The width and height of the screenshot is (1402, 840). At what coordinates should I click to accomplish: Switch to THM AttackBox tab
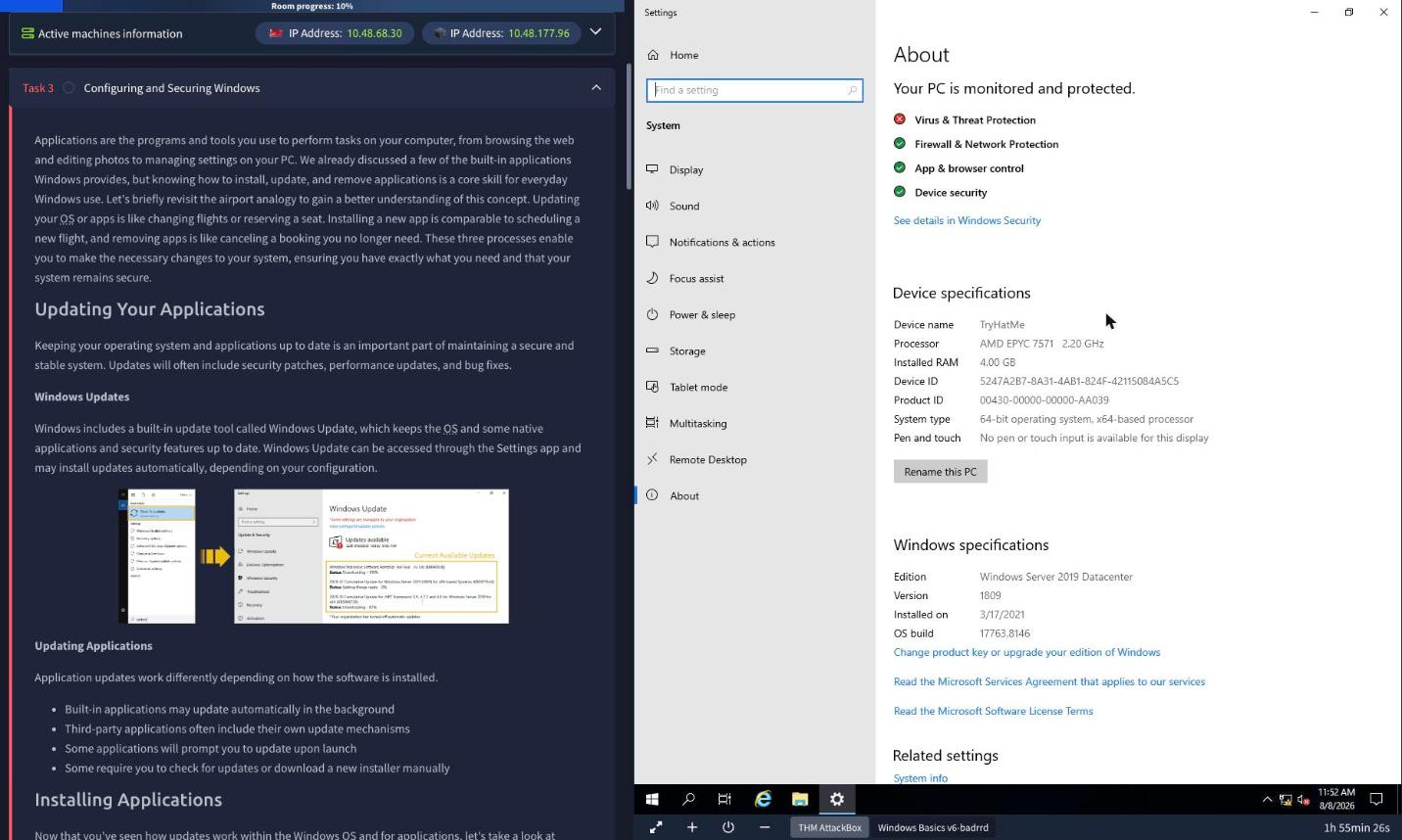click(x=829, y=827)
